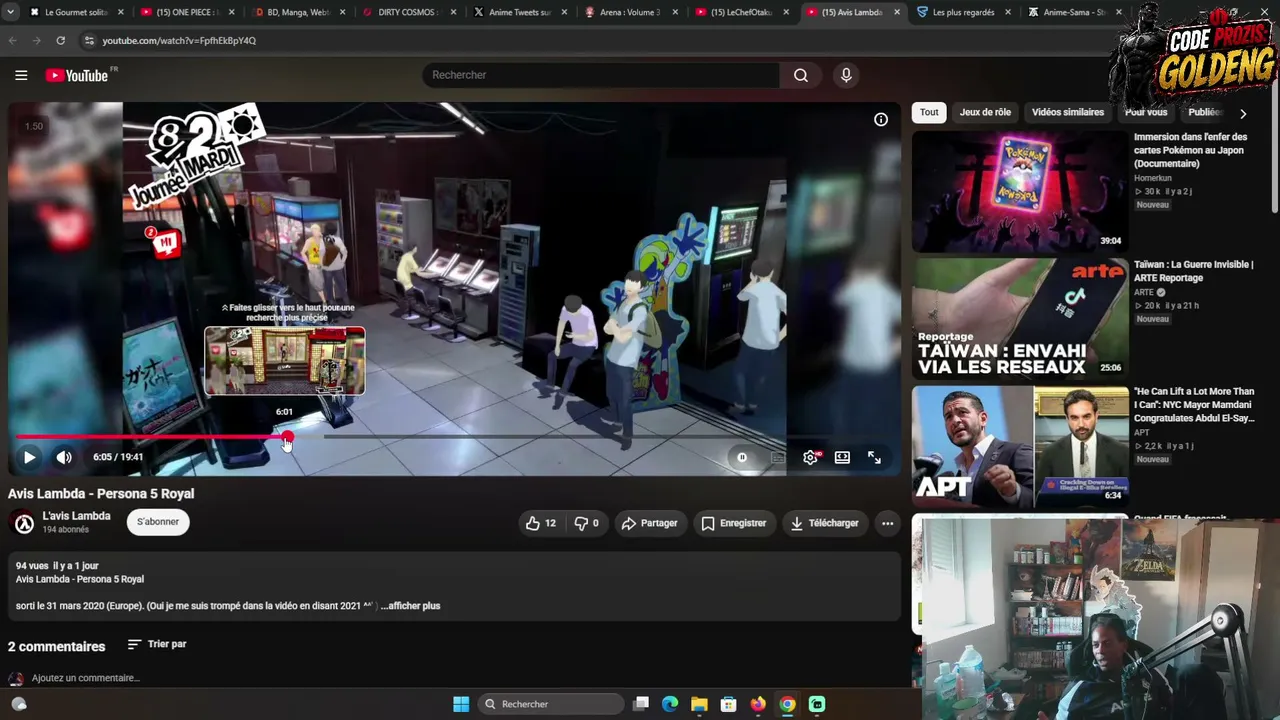Image resolution: width=1280 pixels, height=720 pixels.
Task: Download the video via Télécharger
Action: pos(824,523)
